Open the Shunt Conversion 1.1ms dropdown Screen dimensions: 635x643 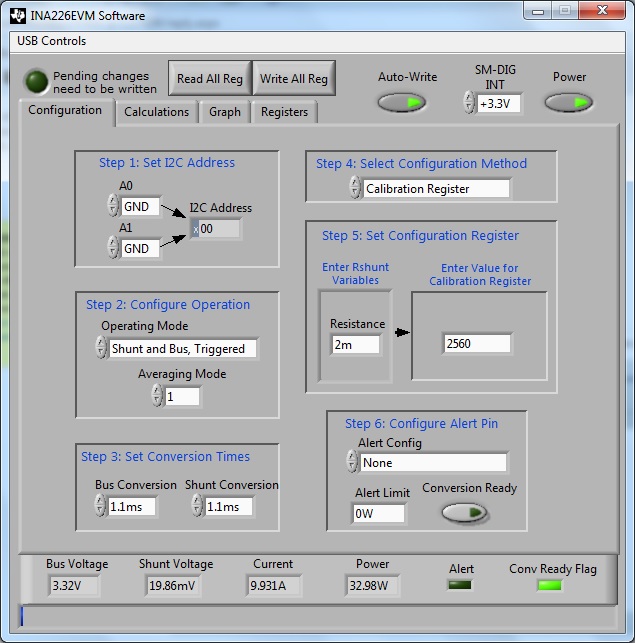pos(229,506)
